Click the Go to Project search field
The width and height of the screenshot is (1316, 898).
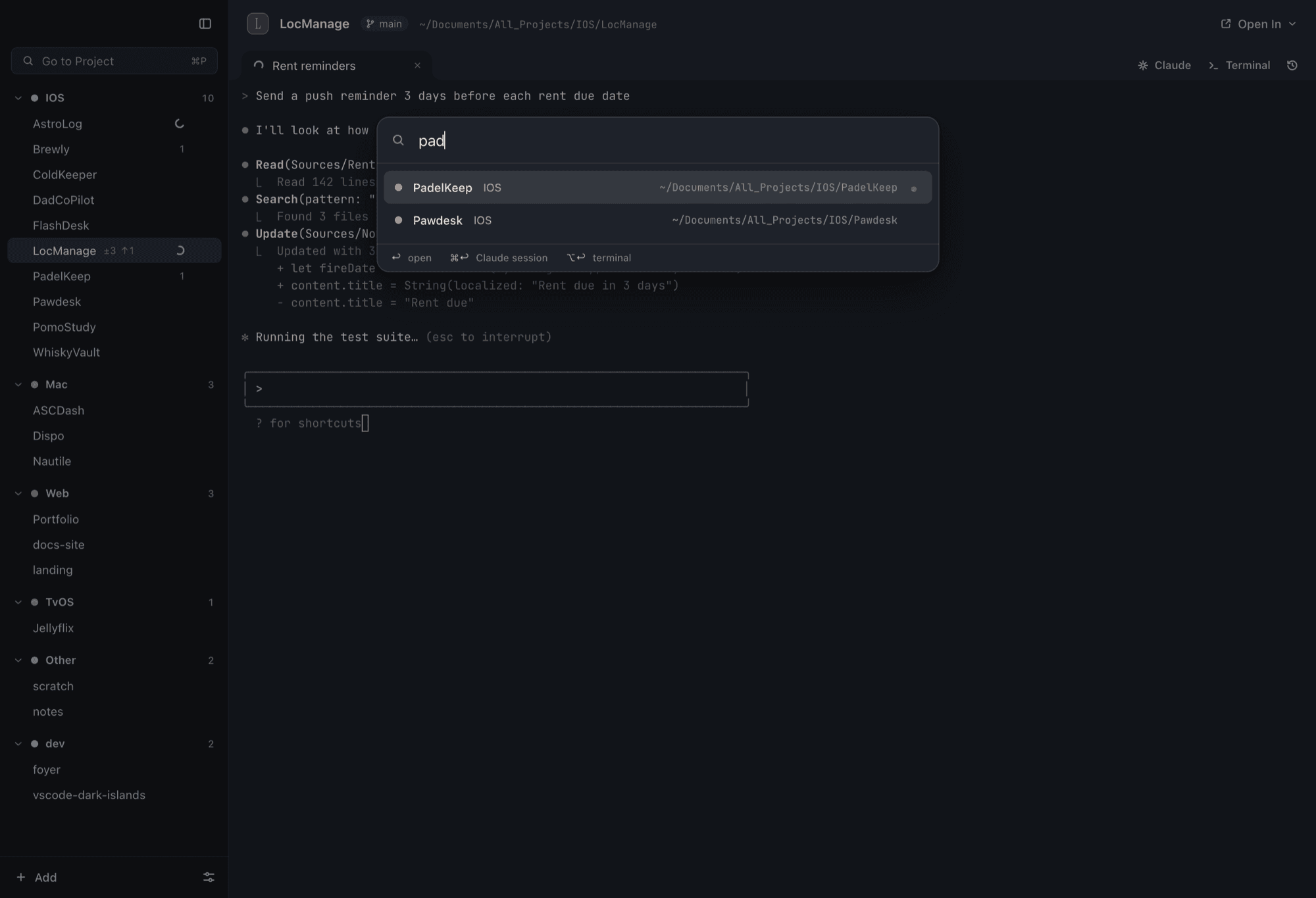click(114, 61)
